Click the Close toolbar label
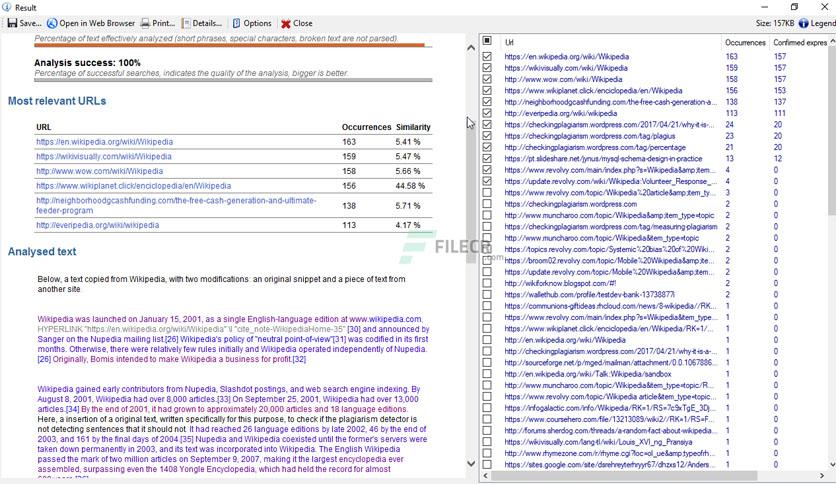836x484 pixels. (x=303, y=23)
